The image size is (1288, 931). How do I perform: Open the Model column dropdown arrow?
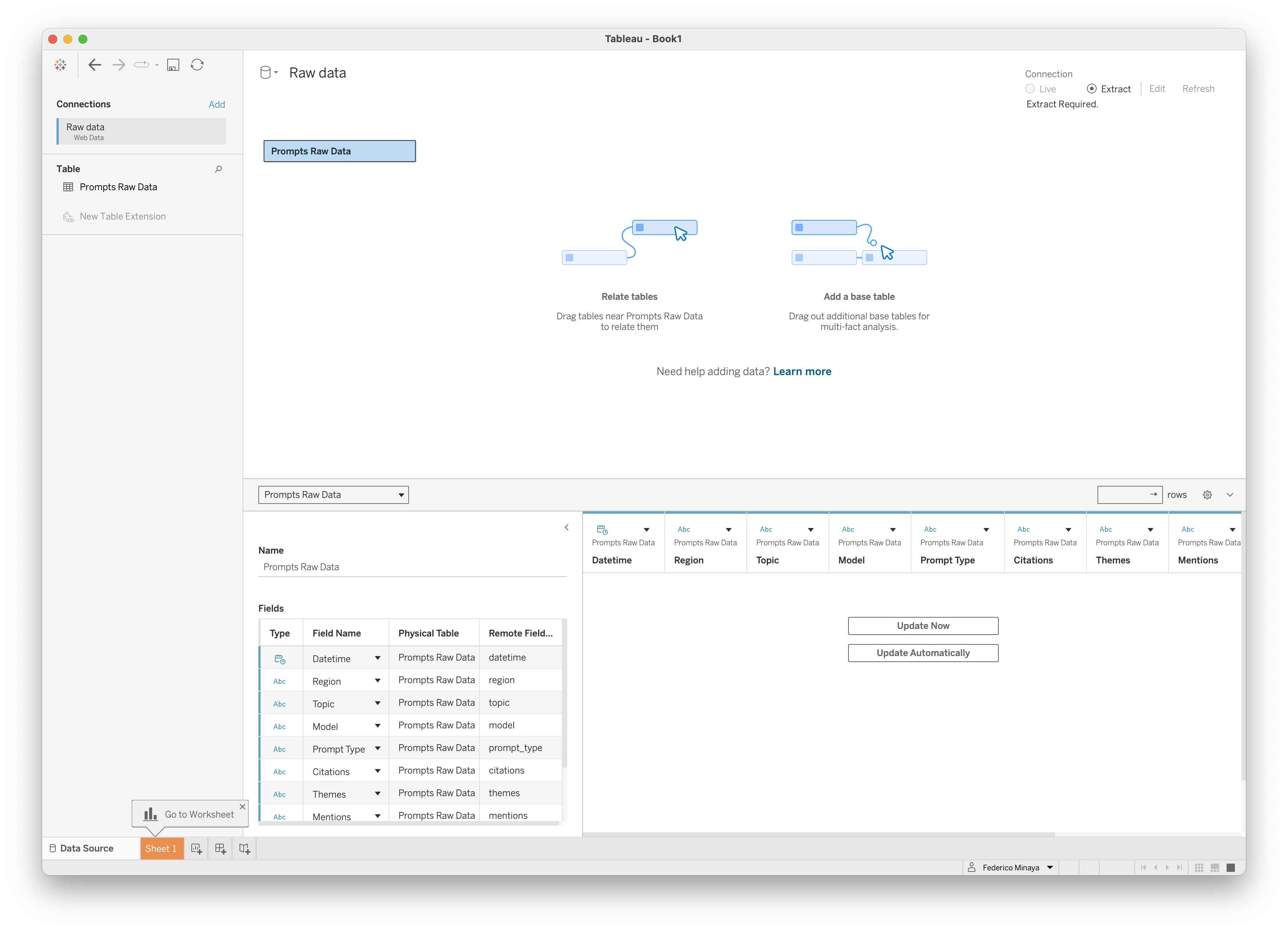click(x=893, y=530)
